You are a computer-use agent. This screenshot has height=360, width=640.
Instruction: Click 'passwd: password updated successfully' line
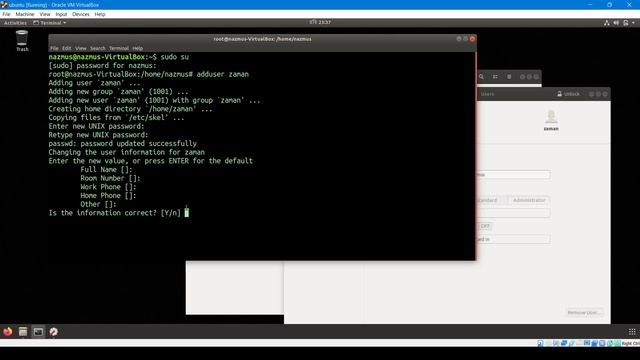pyautogui.click(x=122, y=144)
